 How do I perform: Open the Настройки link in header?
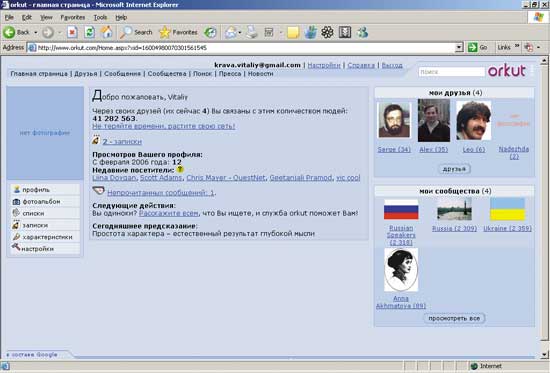[x=324, y=65]
